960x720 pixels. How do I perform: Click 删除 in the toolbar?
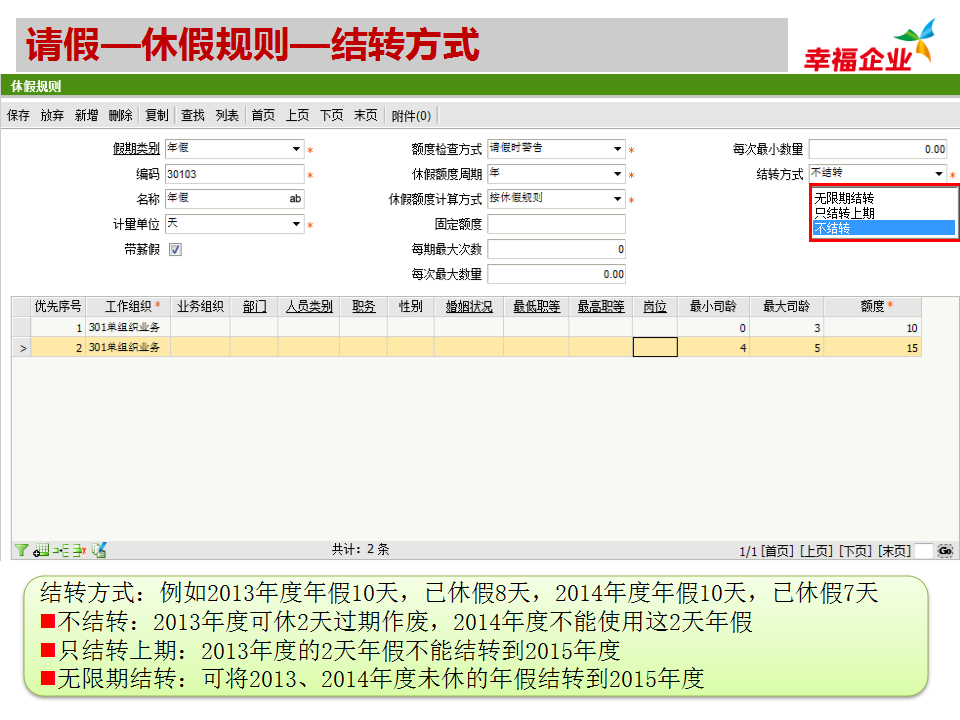pyautogui.click(x=120, y=116)
